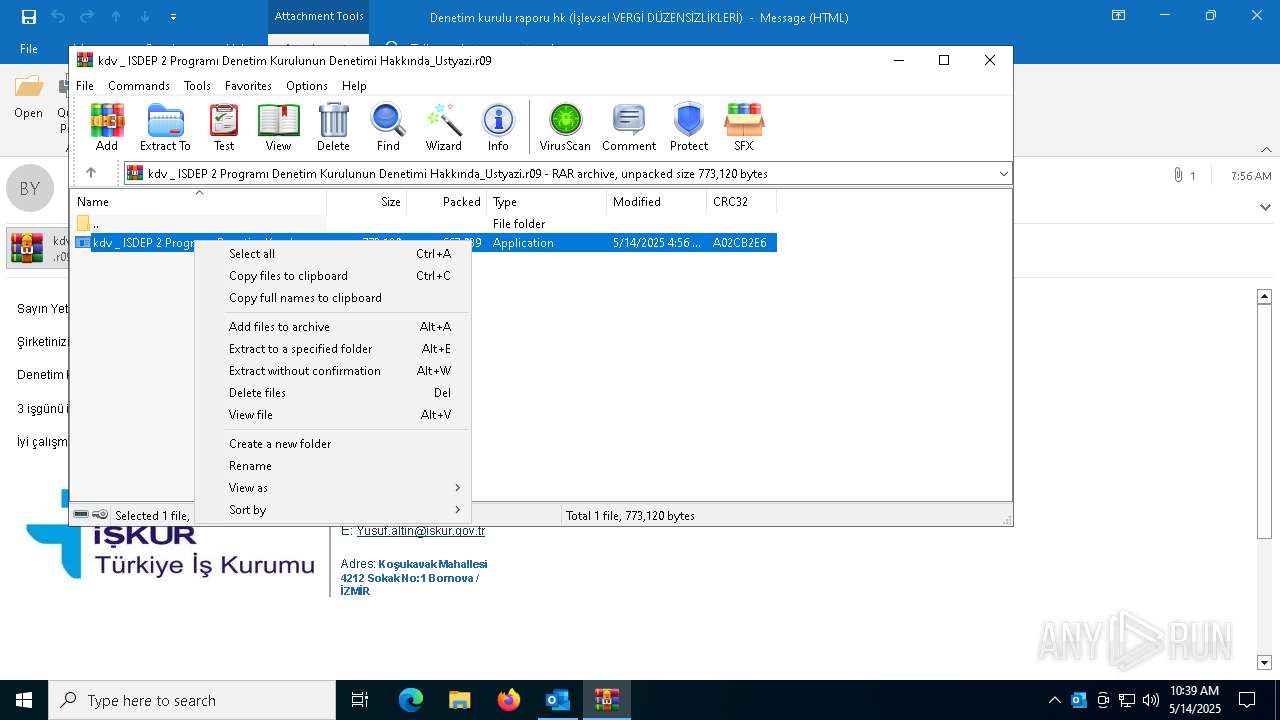The width and height of the screenshot is (1280, 720).
Task: Click the Protect shield icon
Action: coord(689,127)
